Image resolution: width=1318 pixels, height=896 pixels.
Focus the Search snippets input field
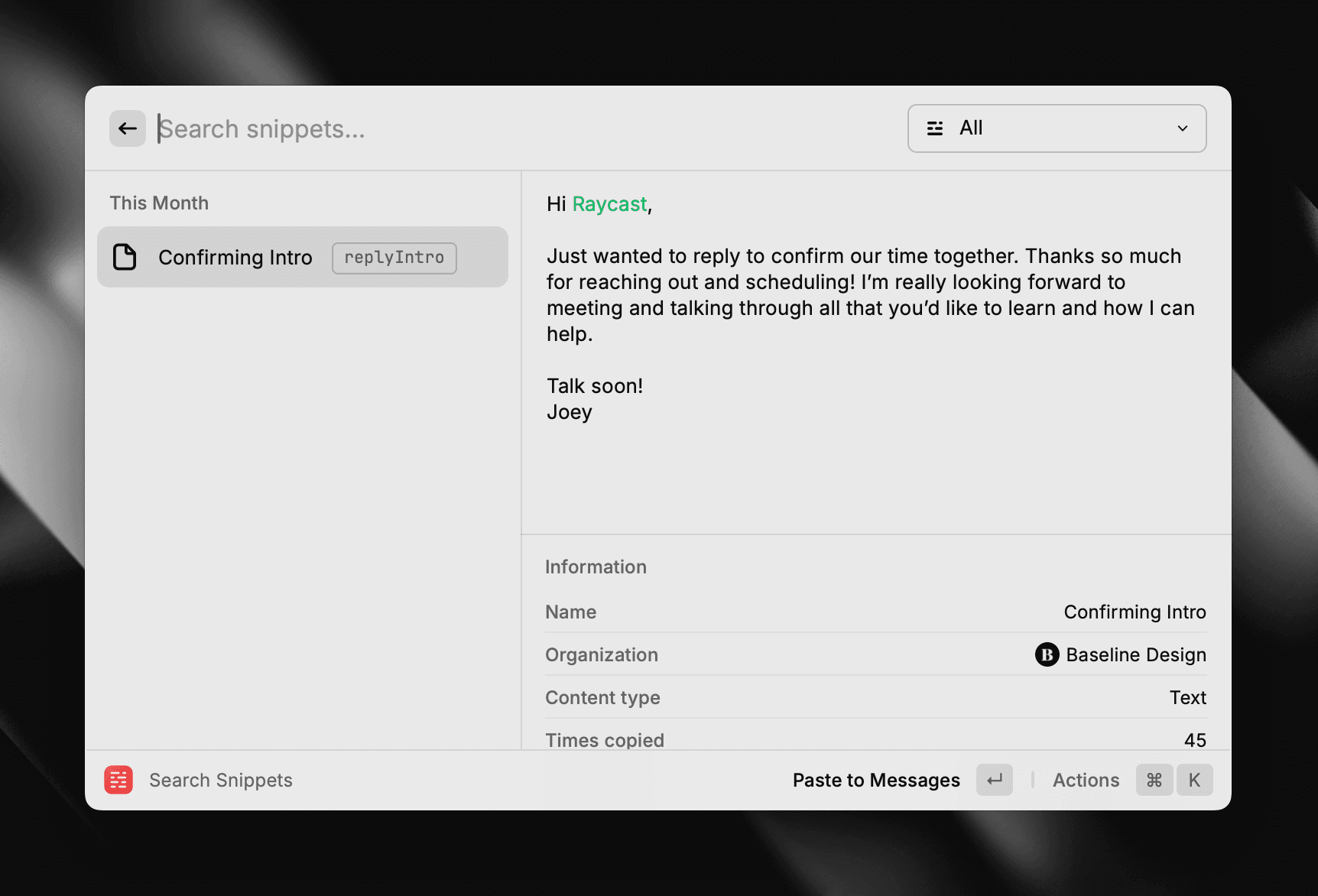coord(528,128)
